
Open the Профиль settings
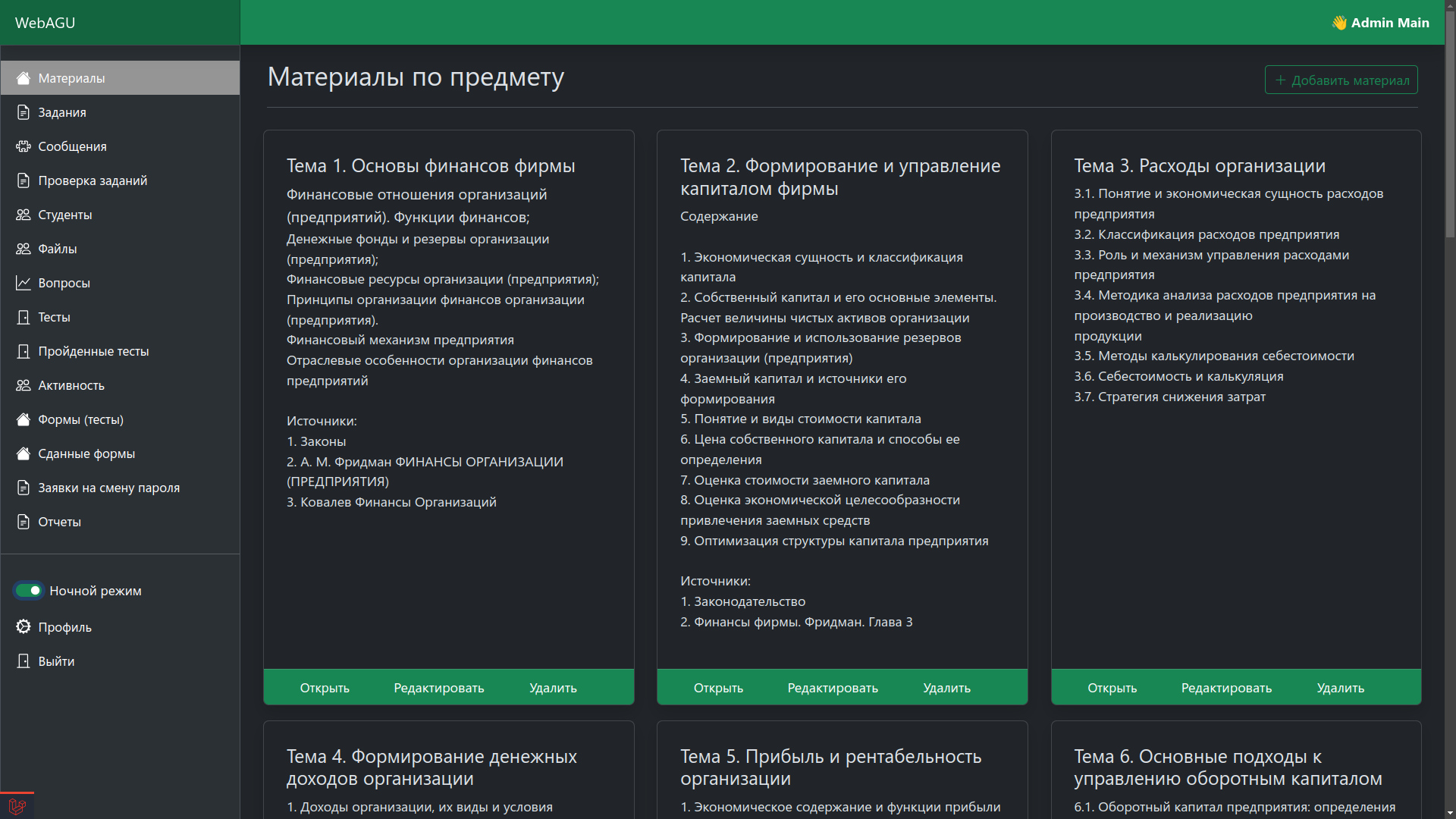[120, 627]
